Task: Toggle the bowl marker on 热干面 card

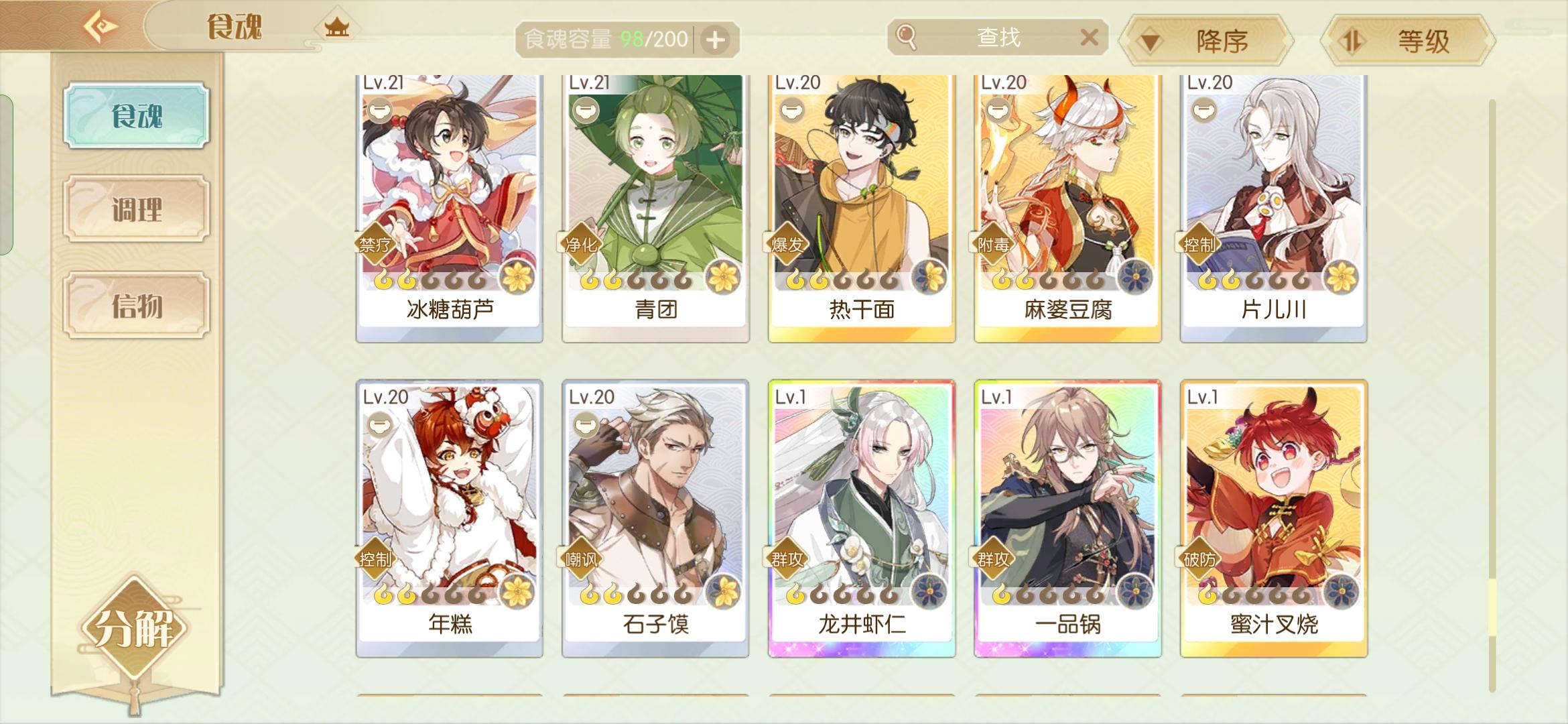Action: 791,109
